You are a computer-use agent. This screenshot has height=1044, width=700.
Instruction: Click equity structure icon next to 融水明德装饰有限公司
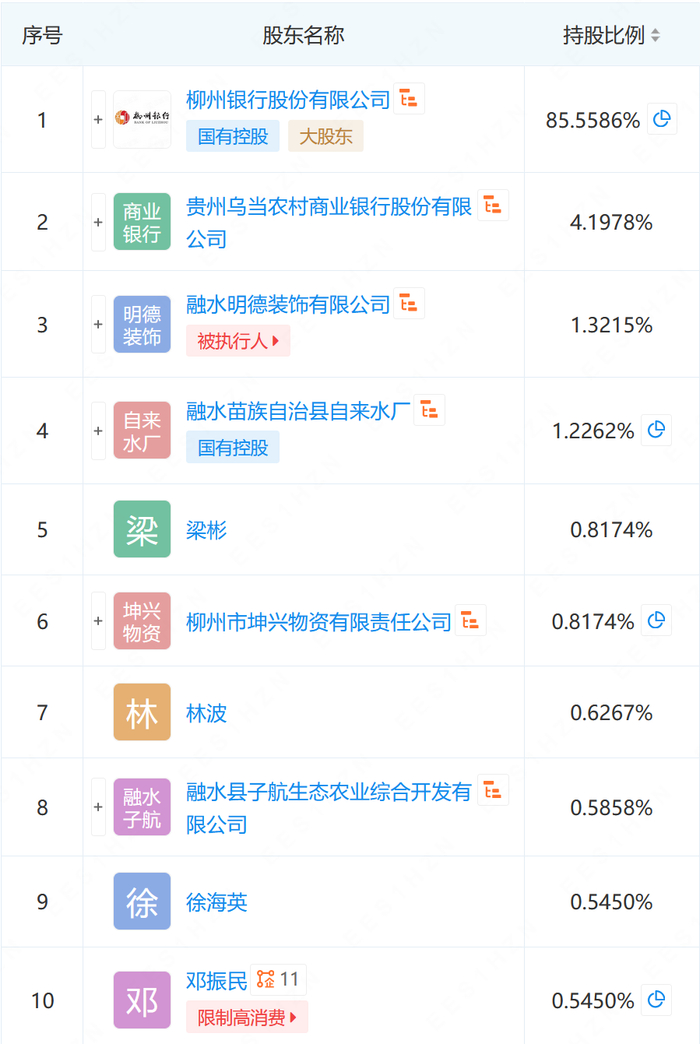click(x=409, y=303)
